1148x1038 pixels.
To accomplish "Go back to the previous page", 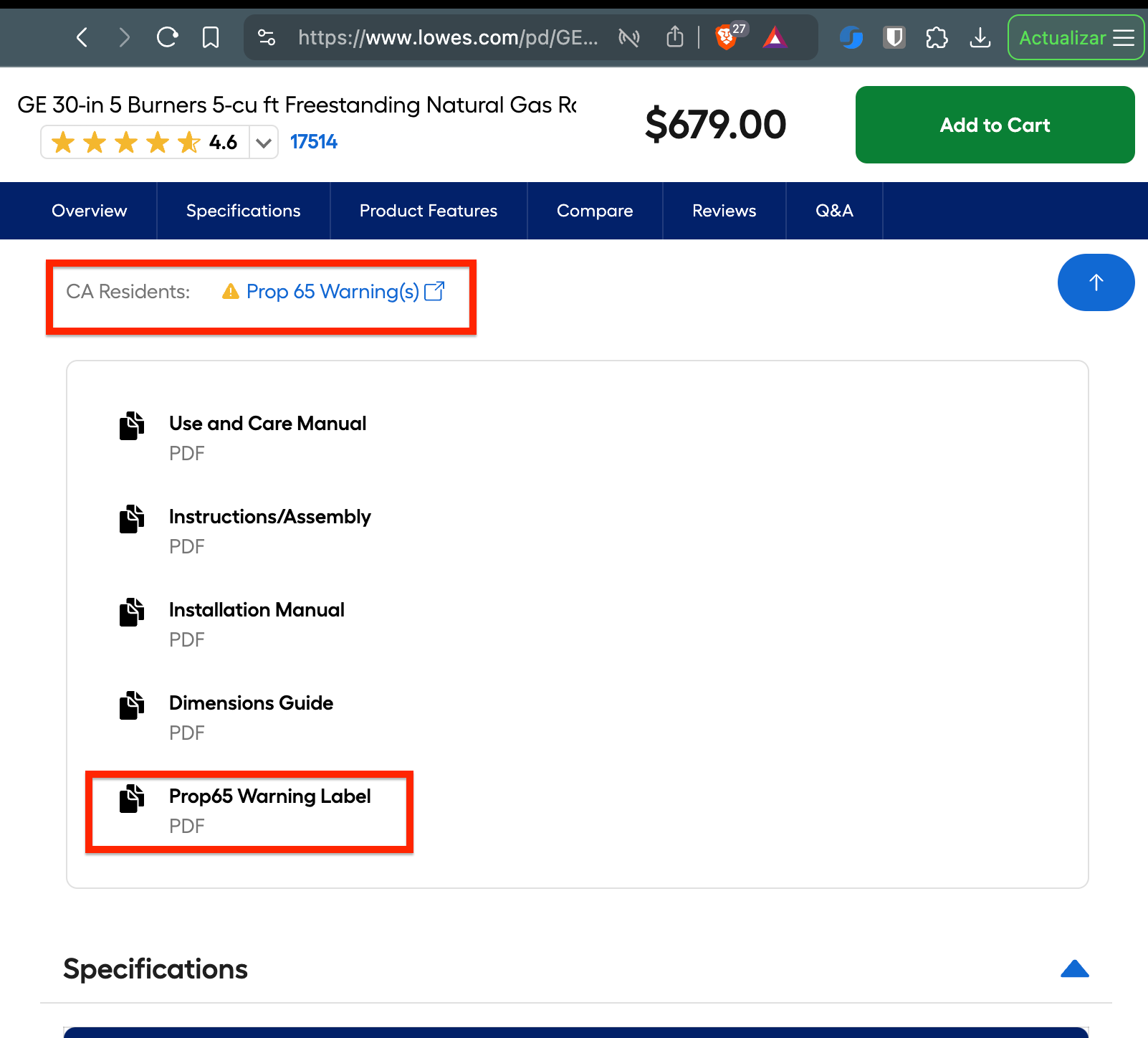I will pyautogui.click(x=82, y=37).
